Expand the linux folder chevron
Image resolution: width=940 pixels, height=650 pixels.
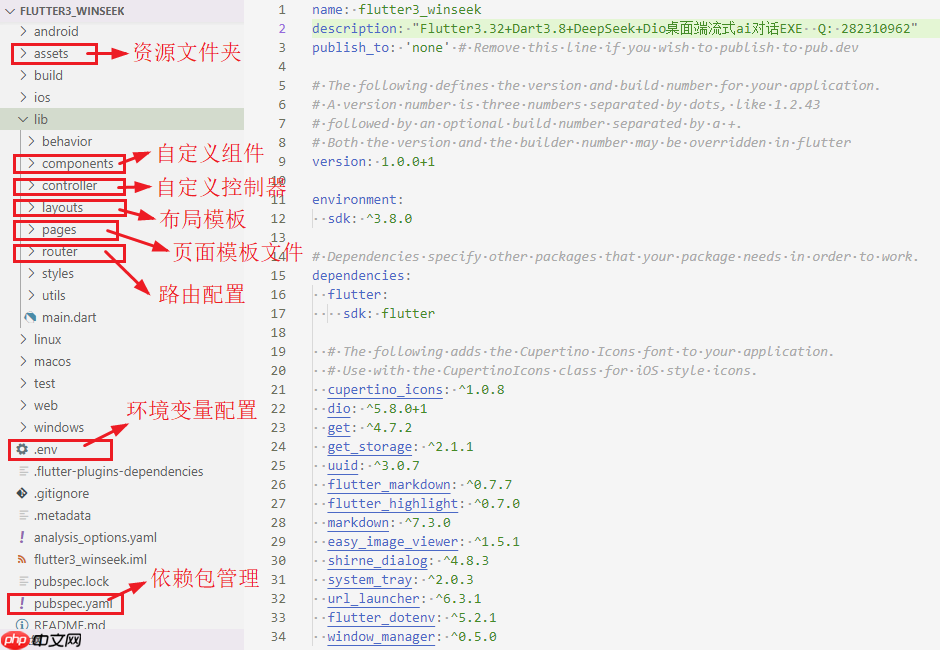pos(23,339)
